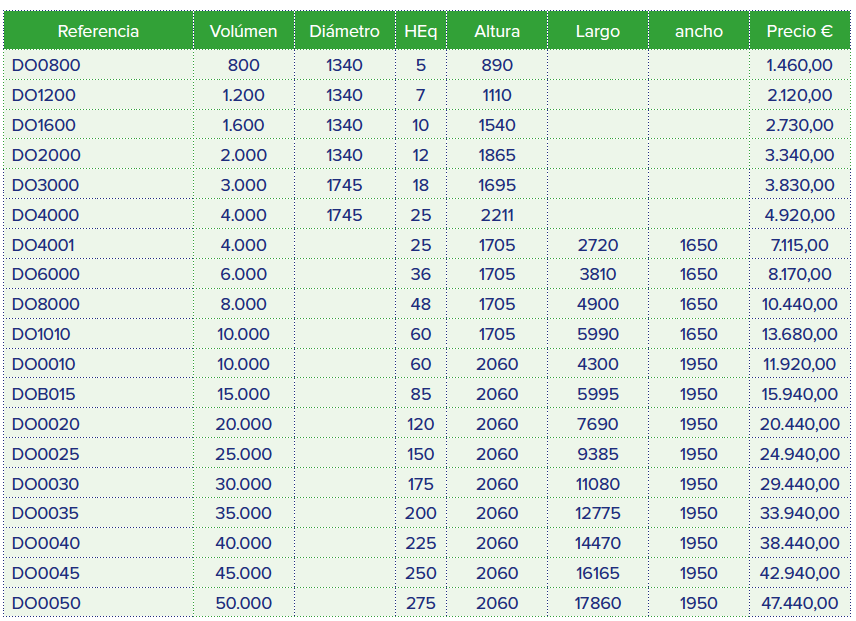Click the HEq value 275 cell
The width and height of the screenshot is (856, 621).
click(425, 603)
